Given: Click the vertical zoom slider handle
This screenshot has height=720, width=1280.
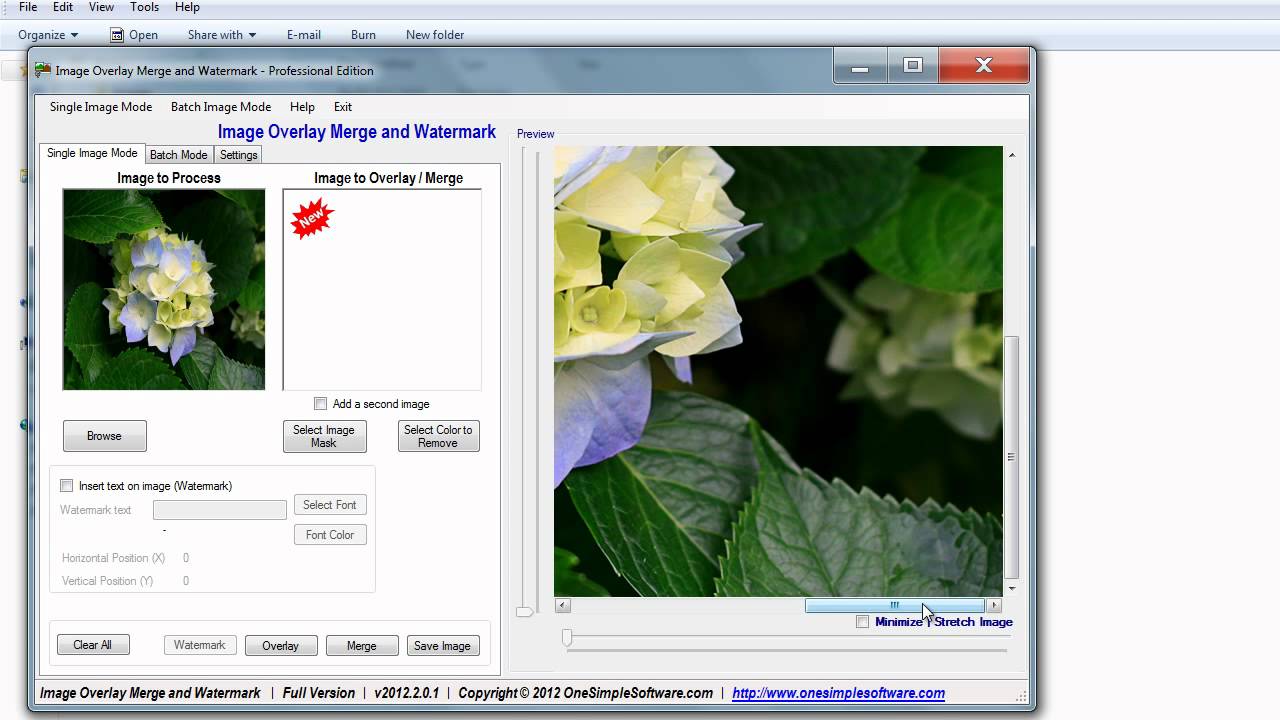Looking at the screenshot, I should coord(524,611).
